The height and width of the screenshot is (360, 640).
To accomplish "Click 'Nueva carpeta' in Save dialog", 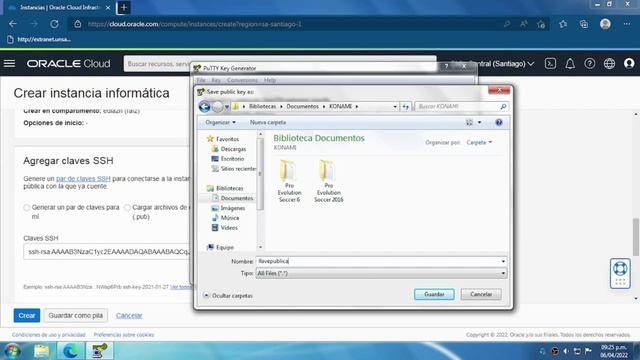I will 268,122.
